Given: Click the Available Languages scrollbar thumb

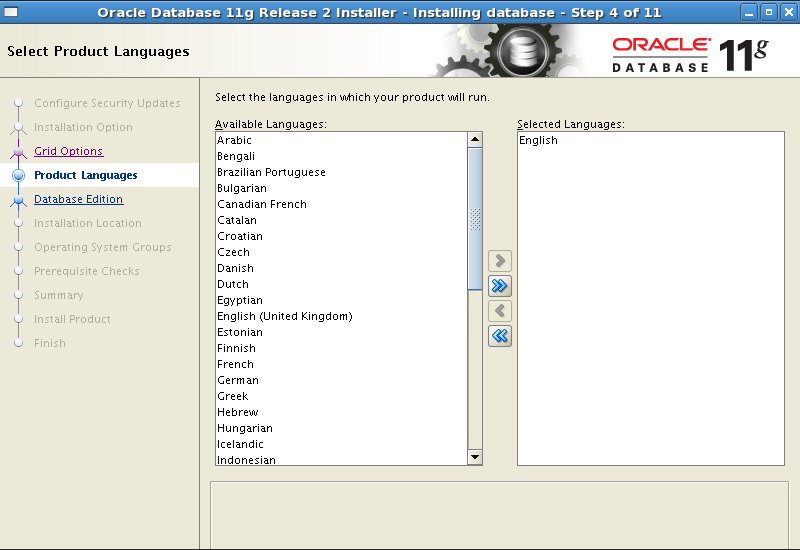Looking at the screenshot, I should (x=475, y=219).
